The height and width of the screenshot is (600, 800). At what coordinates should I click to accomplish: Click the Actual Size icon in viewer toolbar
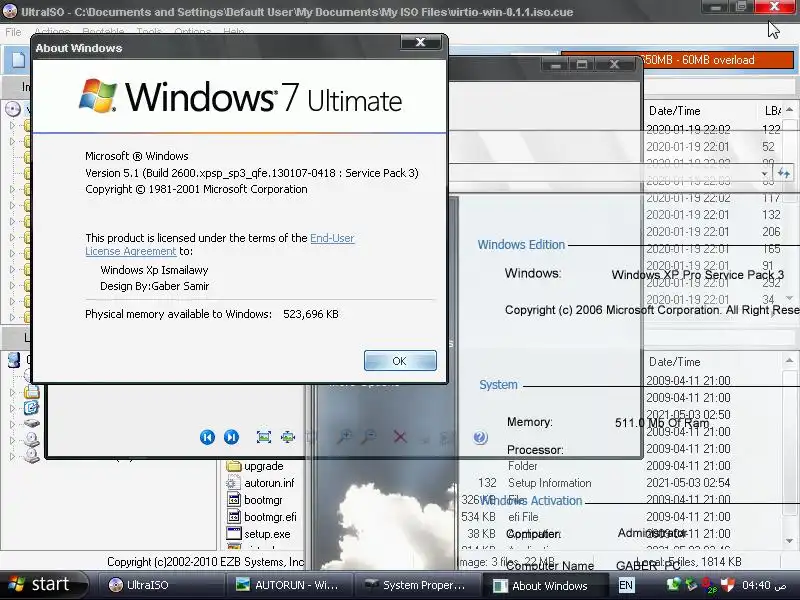[288, 437]
